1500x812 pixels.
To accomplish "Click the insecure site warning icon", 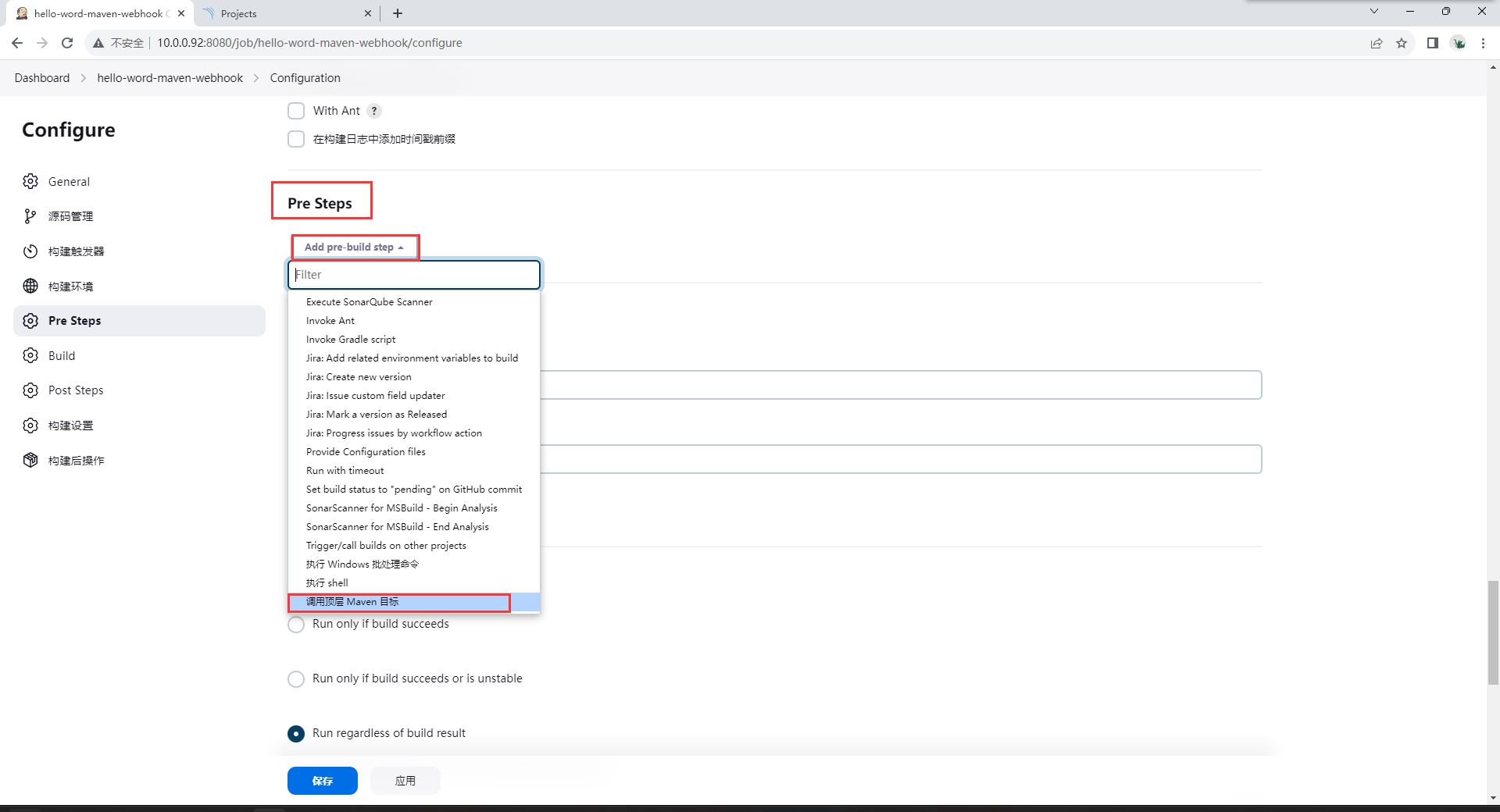I will click(98, 43).
